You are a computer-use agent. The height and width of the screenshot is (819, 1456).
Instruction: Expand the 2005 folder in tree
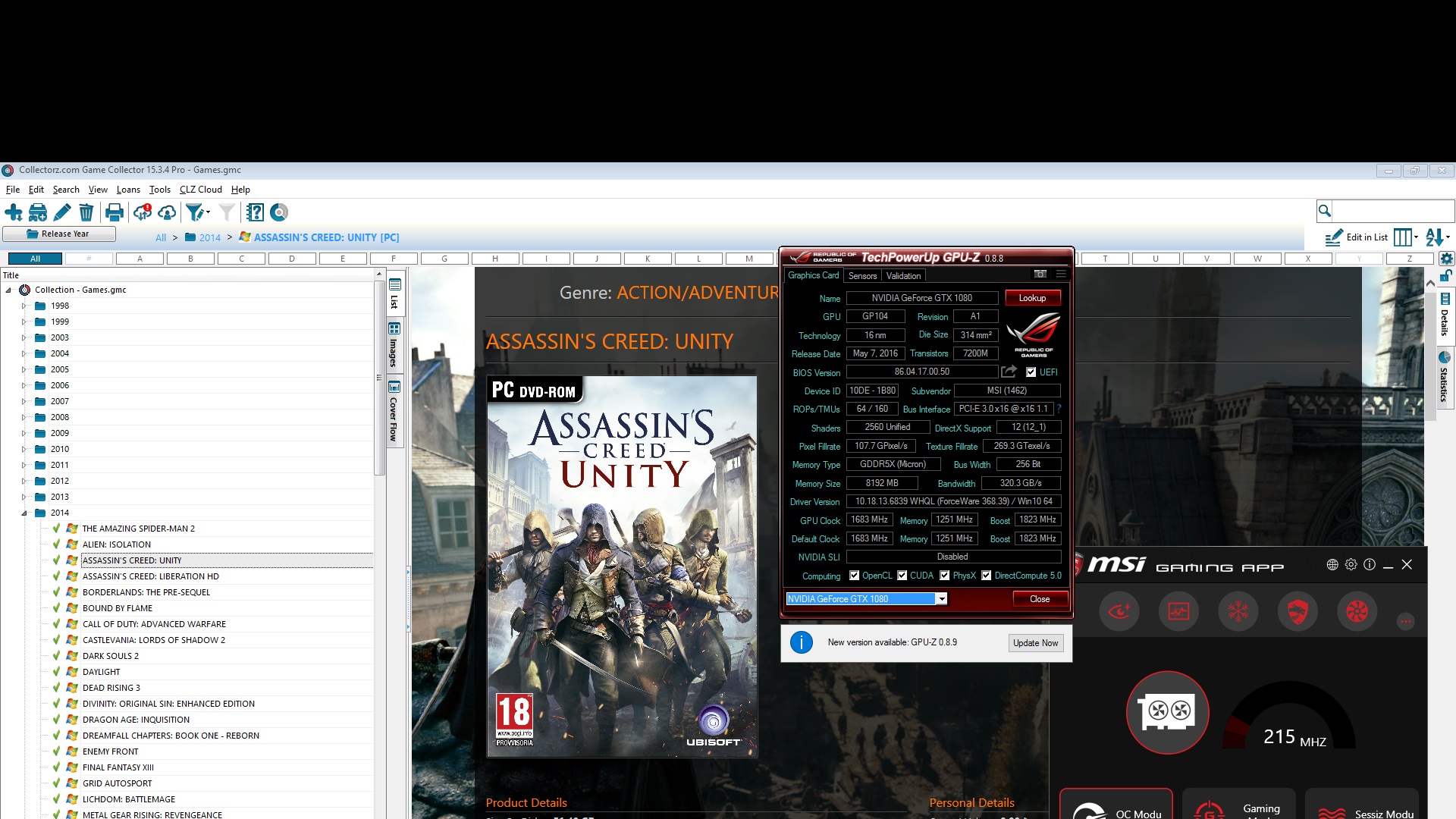24,369
